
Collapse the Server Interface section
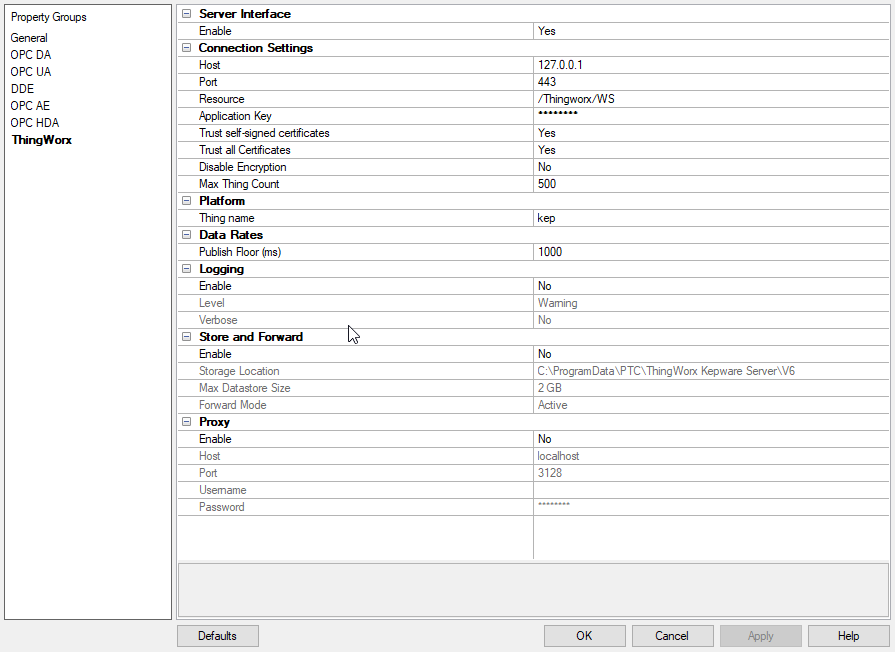pyautogui.click(x=185, y=13)
